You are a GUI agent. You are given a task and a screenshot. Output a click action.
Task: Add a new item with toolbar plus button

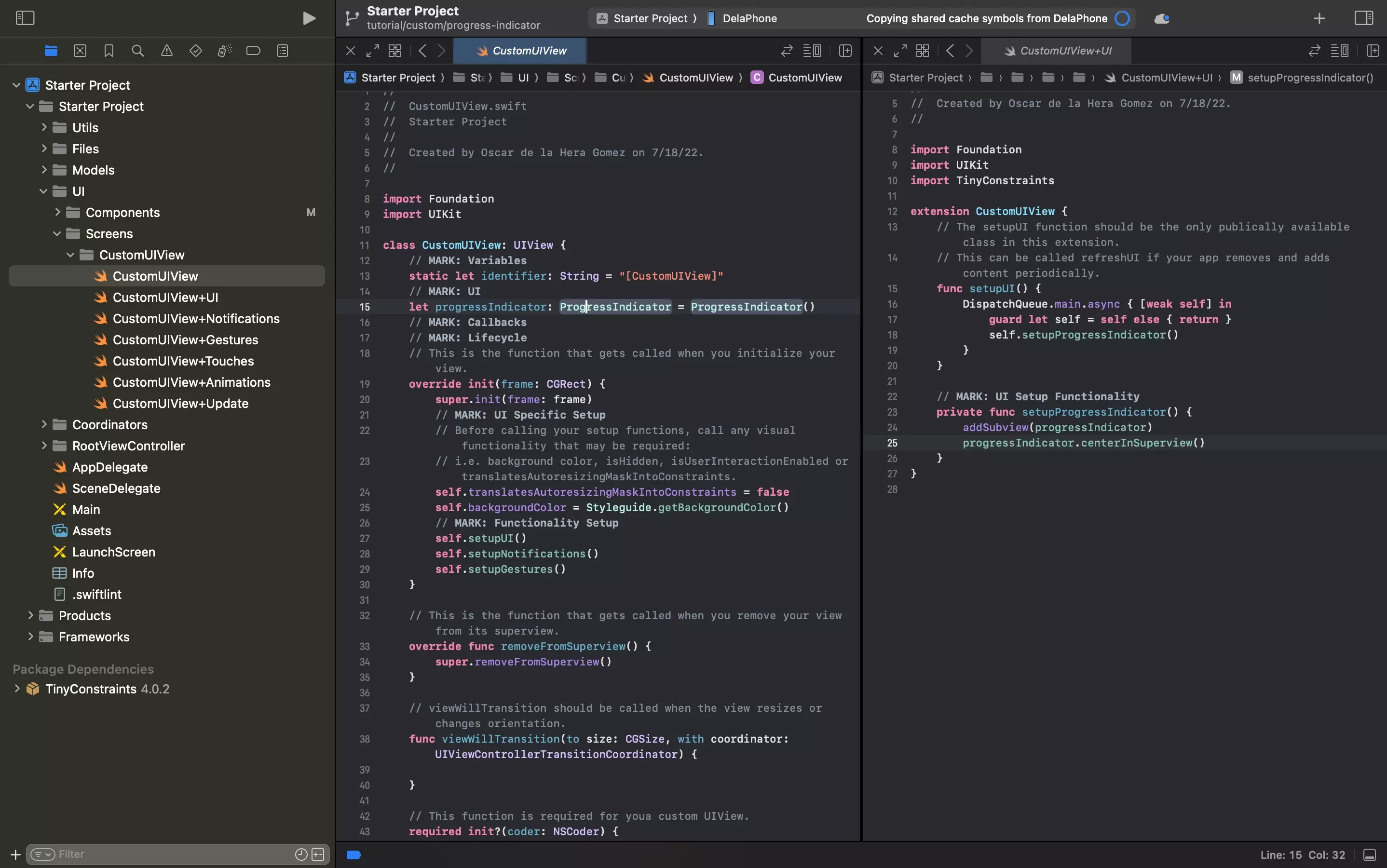[1319, 18]
